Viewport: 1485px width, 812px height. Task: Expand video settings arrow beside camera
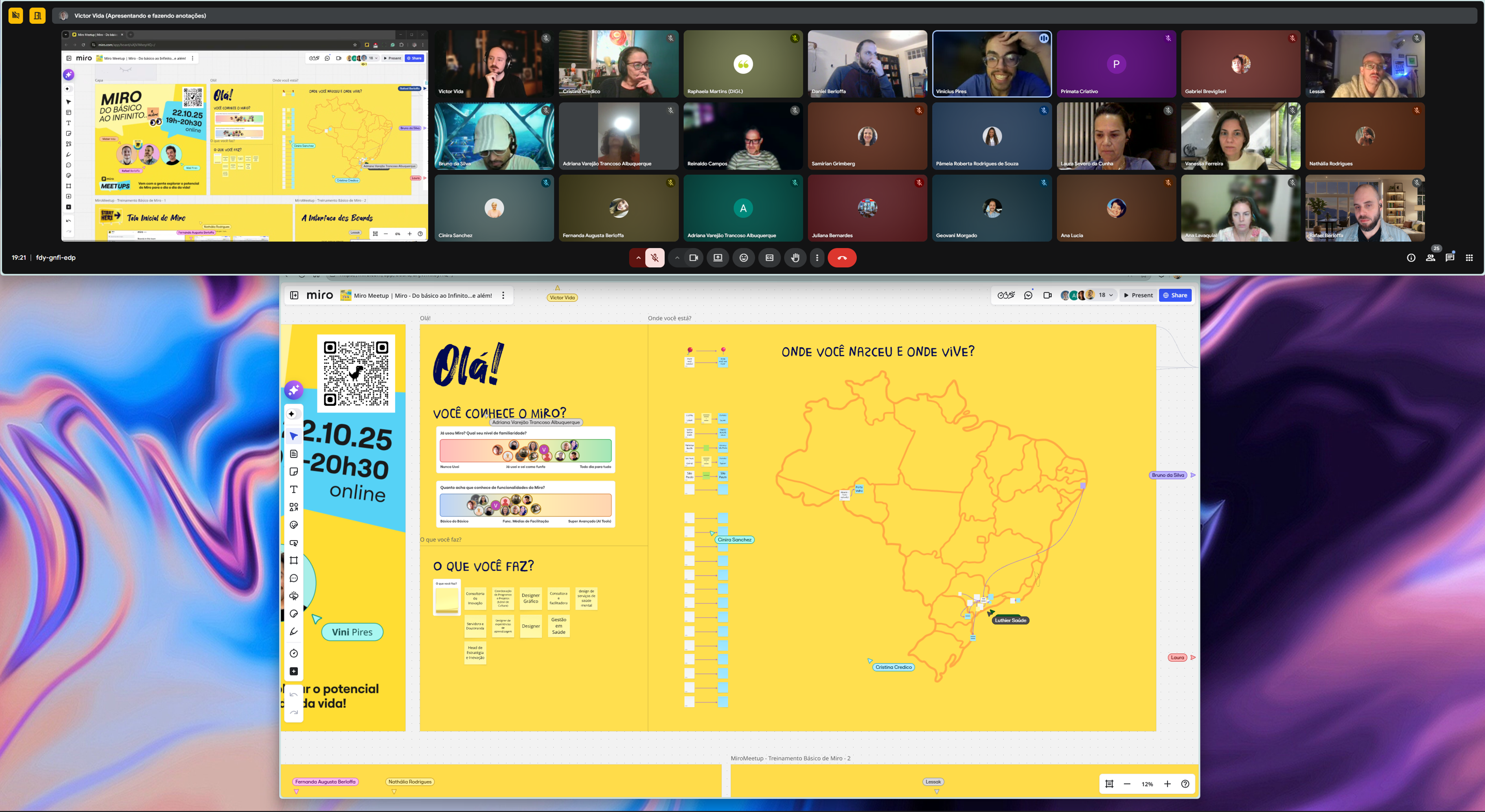pos(677,257)
